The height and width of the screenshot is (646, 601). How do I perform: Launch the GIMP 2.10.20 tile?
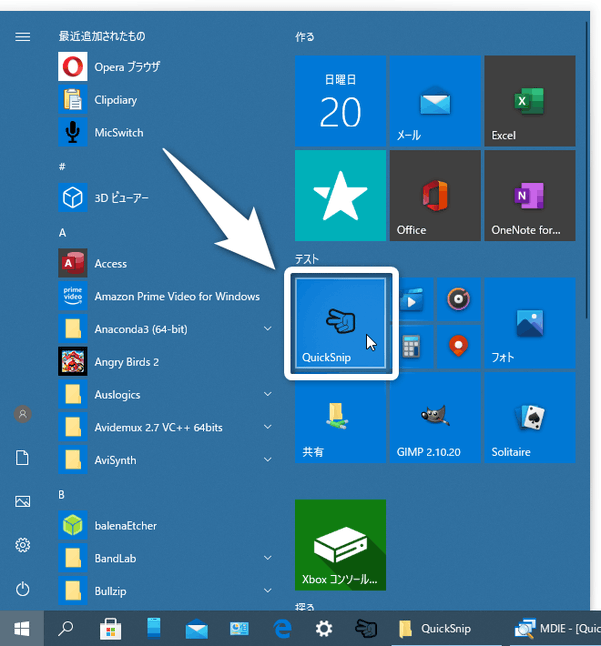[x=435, y=417]
